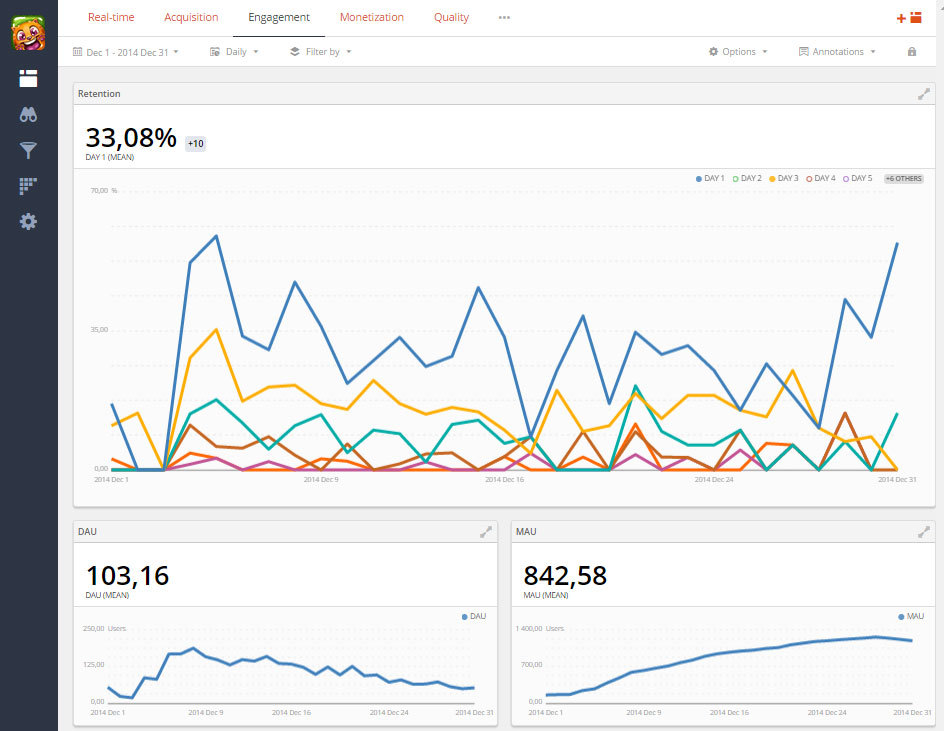The width and height of the screenshot is (944, 731).
Task: Click the lock icon in toolbar
Action: pos(911,52)
